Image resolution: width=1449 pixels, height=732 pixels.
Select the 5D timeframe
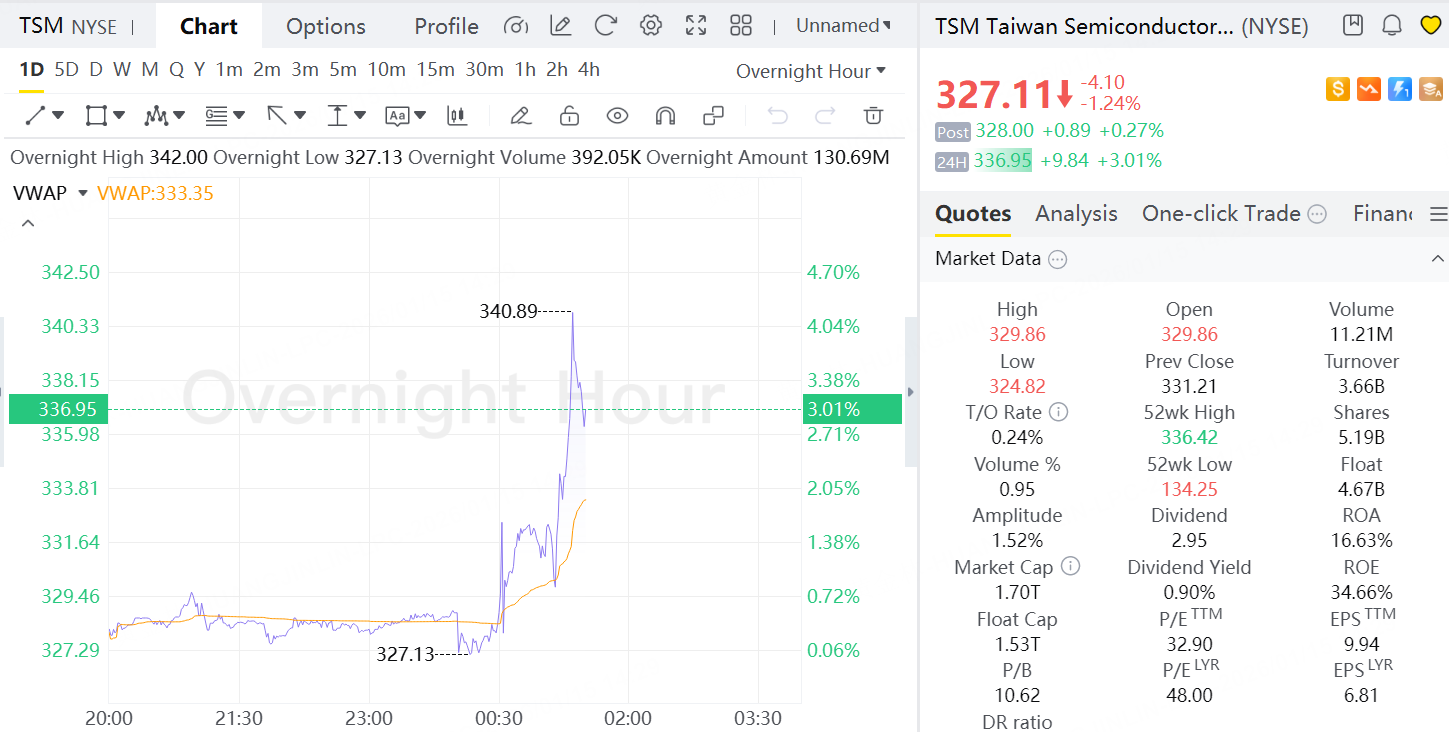click(x=67, y=70)
